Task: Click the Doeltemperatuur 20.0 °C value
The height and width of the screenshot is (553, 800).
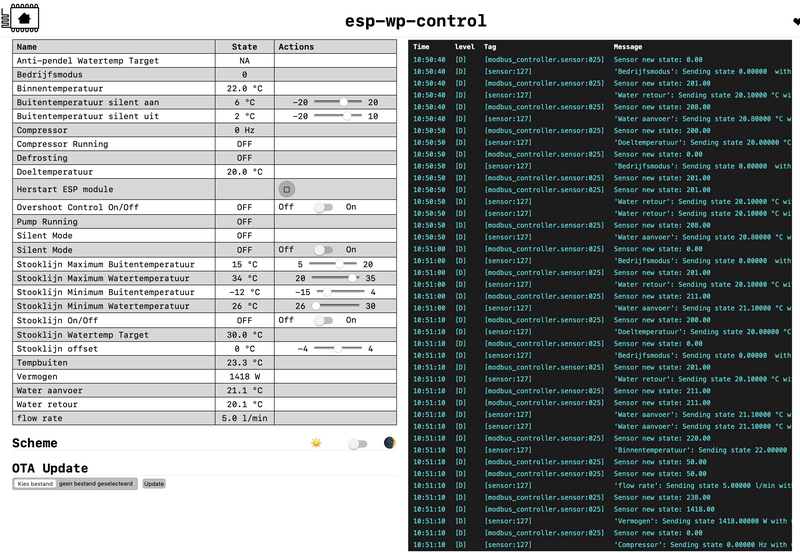Action: pyautogui.click(x=244, y=172)
